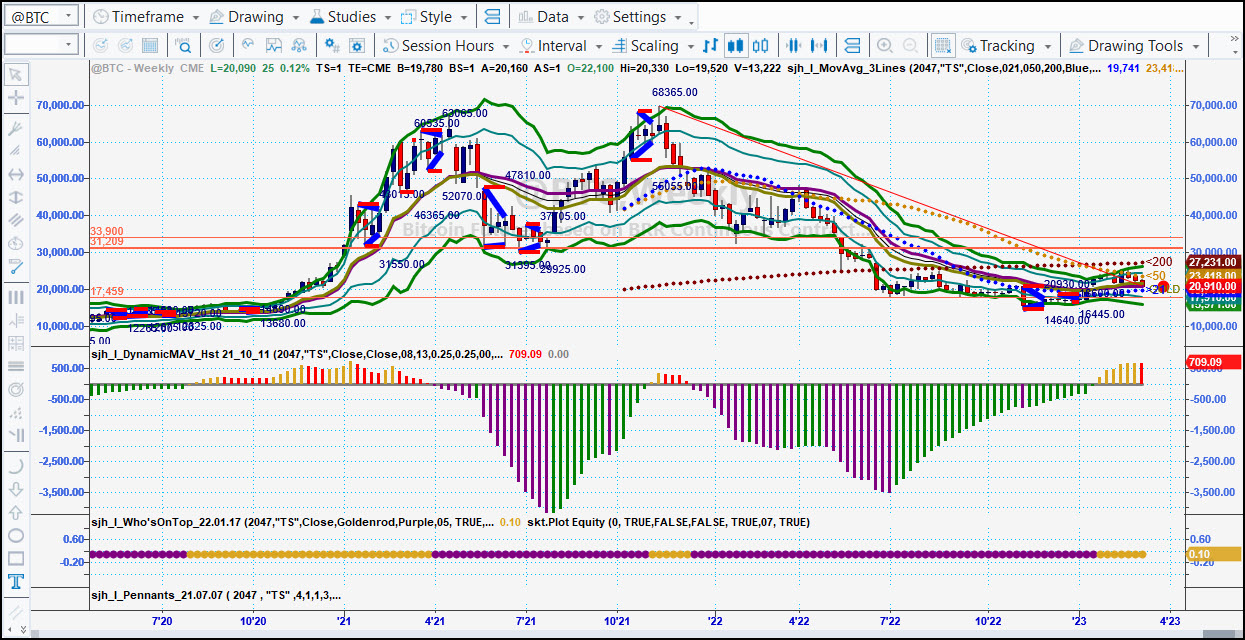Open the Settings menu
This screenshot has height=640, width=1245.
640,17
